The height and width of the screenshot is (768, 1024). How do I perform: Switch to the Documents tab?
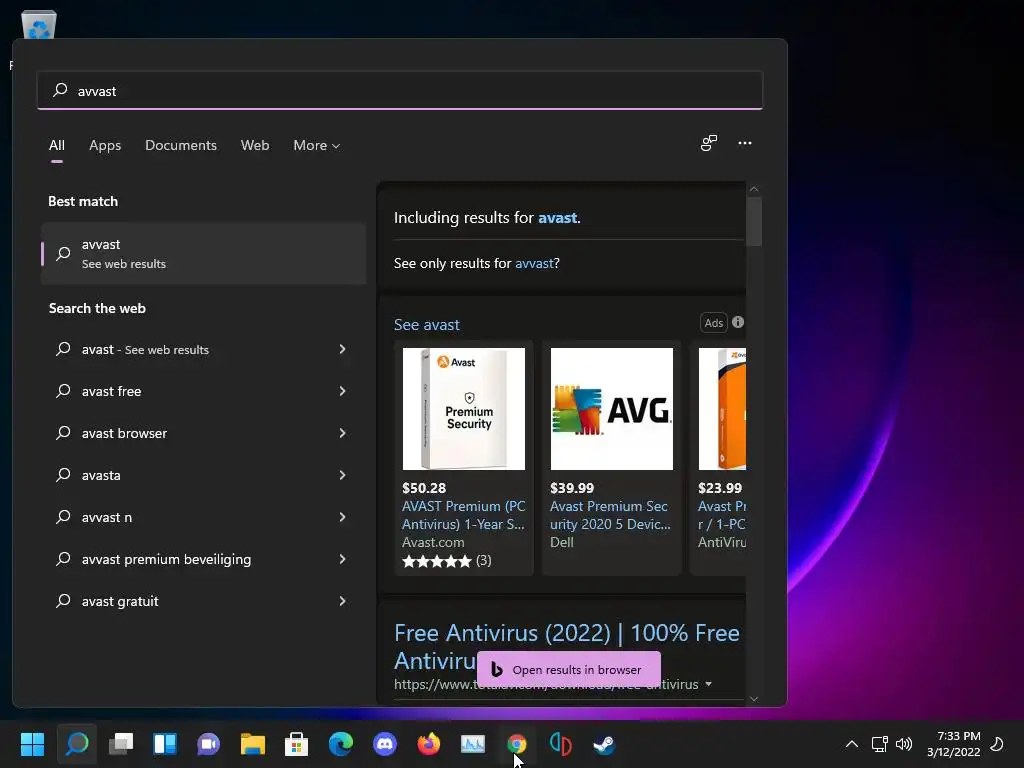[181, 146]
